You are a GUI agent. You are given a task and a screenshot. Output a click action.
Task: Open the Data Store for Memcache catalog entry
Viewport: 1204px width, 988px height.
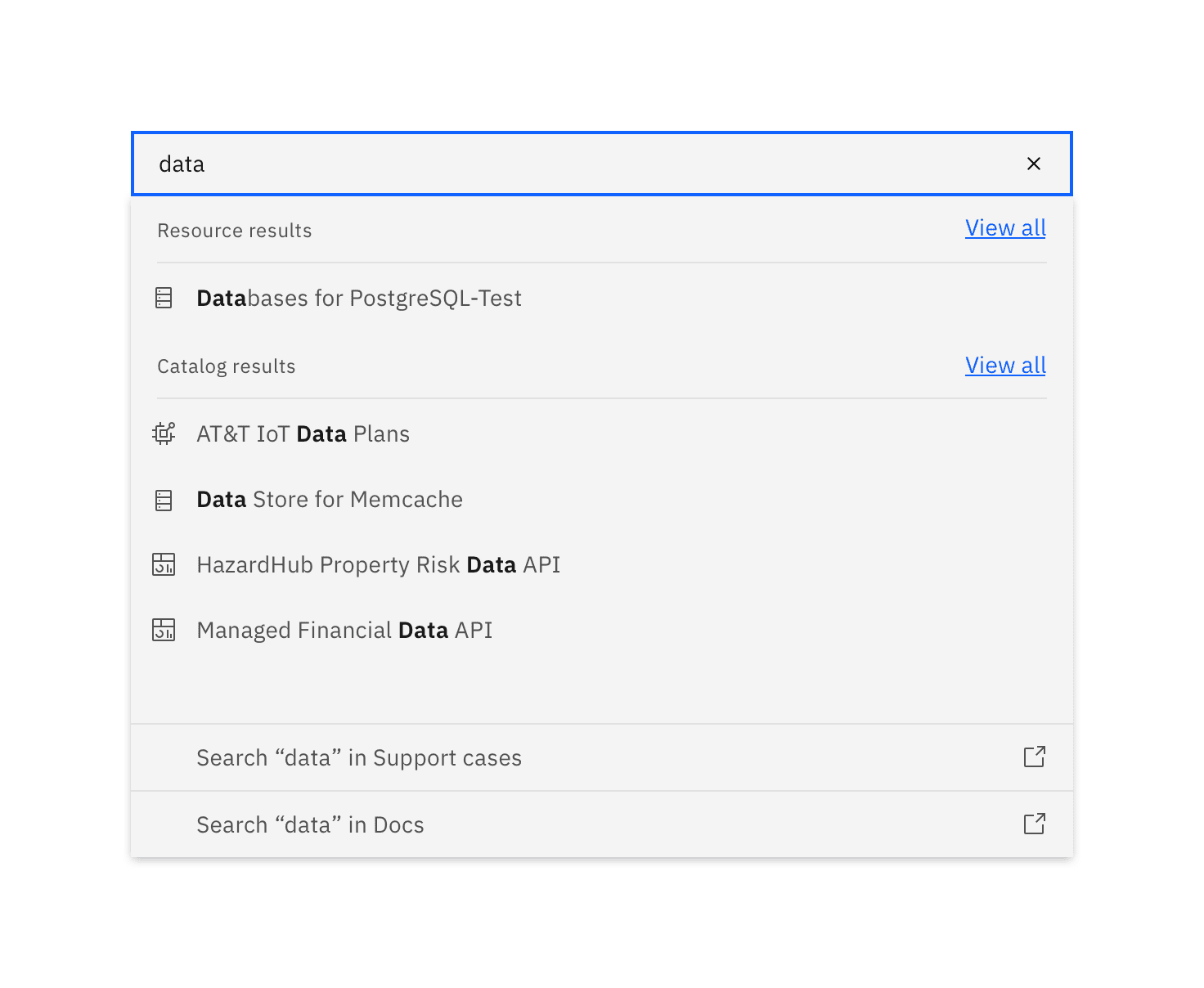tap(329, 499)
